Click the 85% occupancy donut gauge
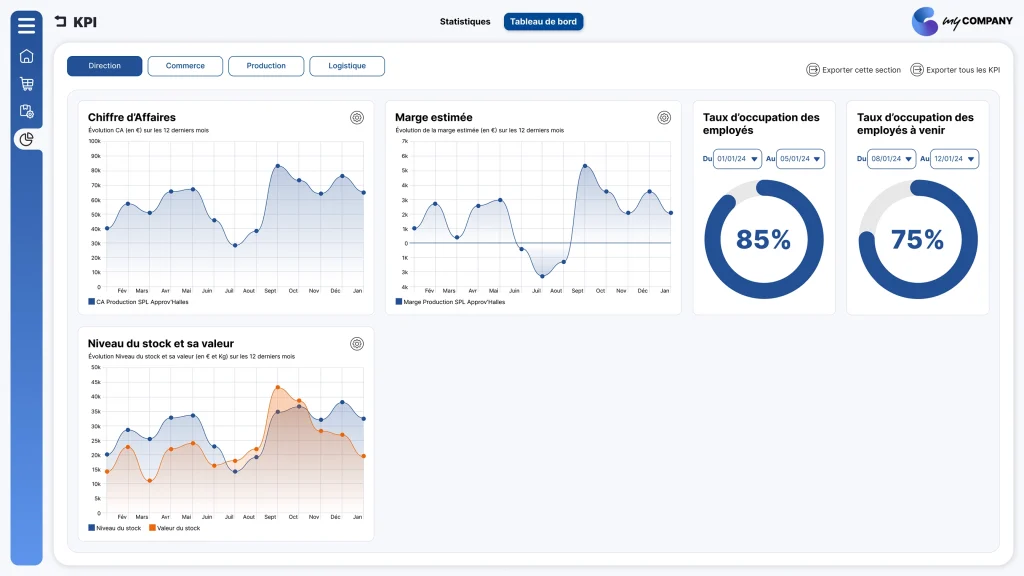Image resolution: width=1024 pixels, height=576 pixels. [763, 240]
